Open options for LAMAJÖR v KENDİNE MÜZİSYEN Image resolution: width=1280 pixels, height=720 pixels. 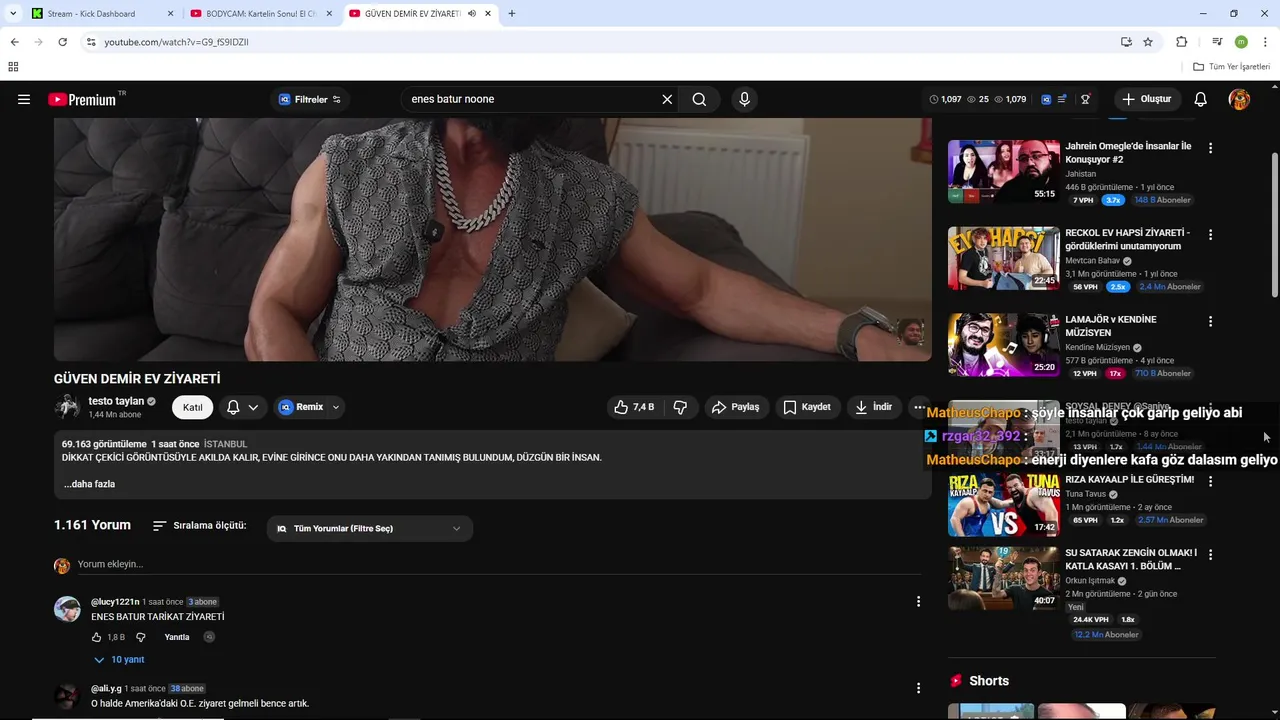click(1210, 321)
